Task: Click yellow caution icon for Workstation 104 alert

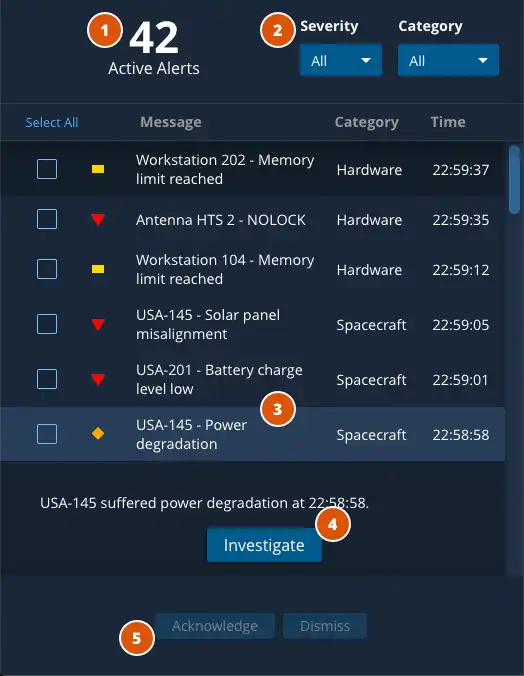Action: pos(98,269)
